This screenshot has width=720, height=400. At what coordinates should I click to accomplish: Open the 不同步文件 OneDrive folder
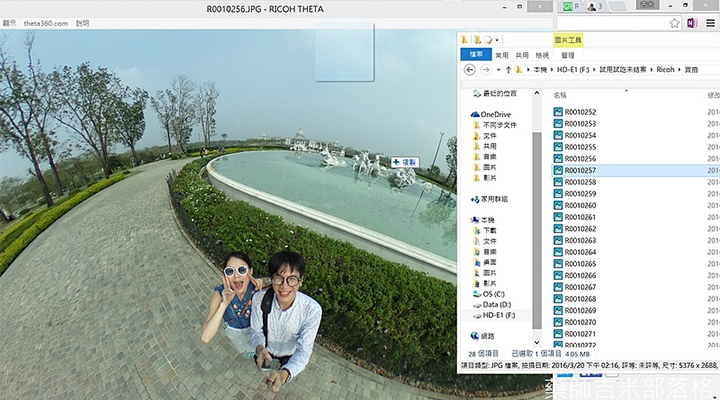tap(500, 125)
